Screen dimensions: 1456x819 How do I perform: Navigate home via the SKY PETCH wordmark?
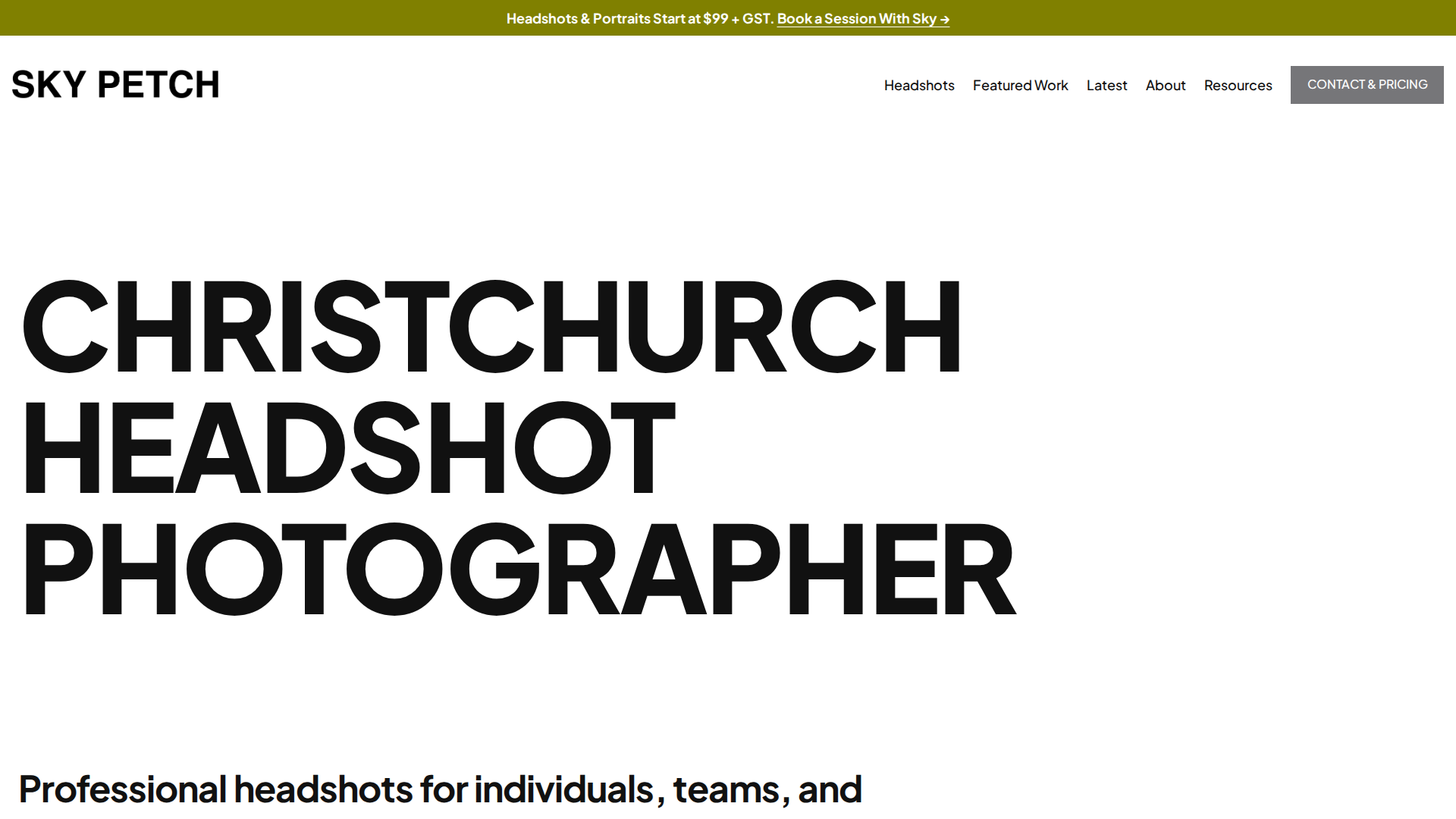tap(115, 84)
